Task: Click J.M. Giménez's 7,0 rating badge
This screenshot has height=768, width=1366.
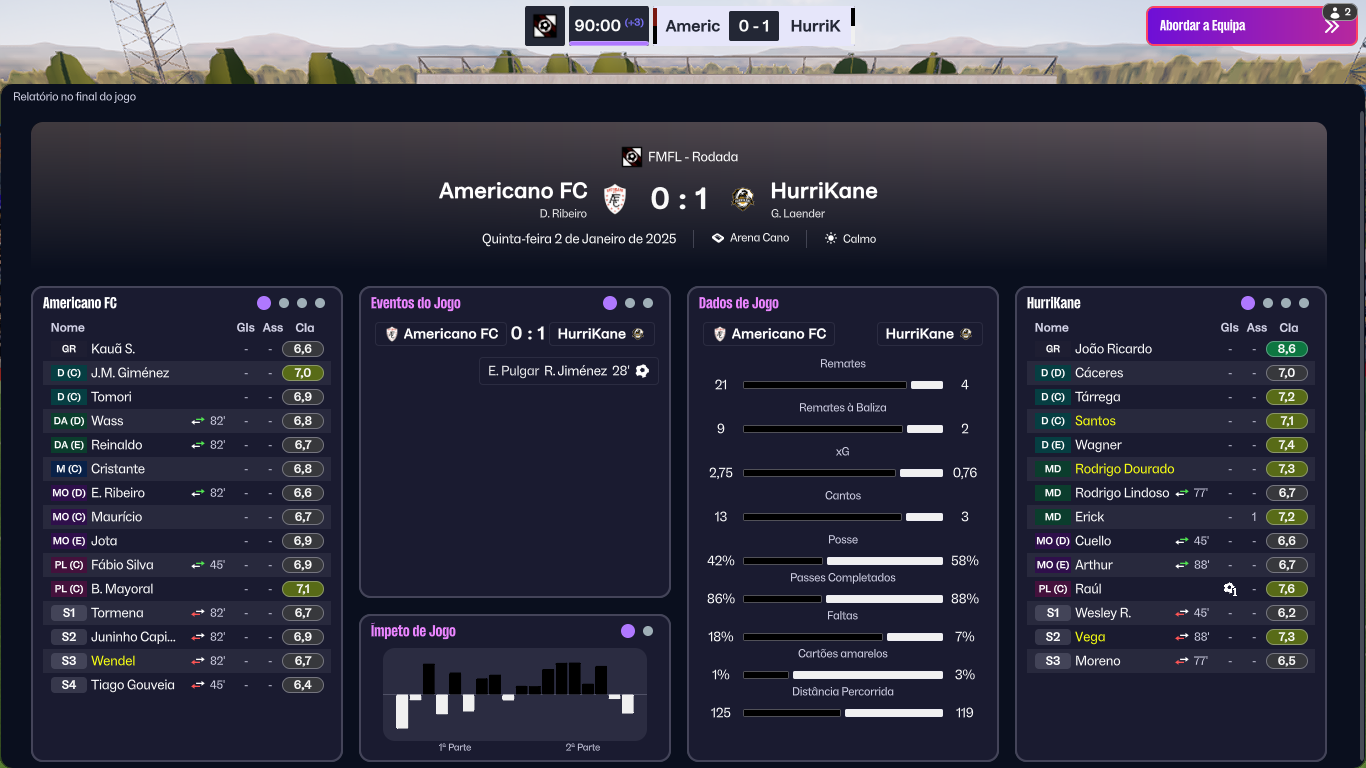Action: point(302,373)
